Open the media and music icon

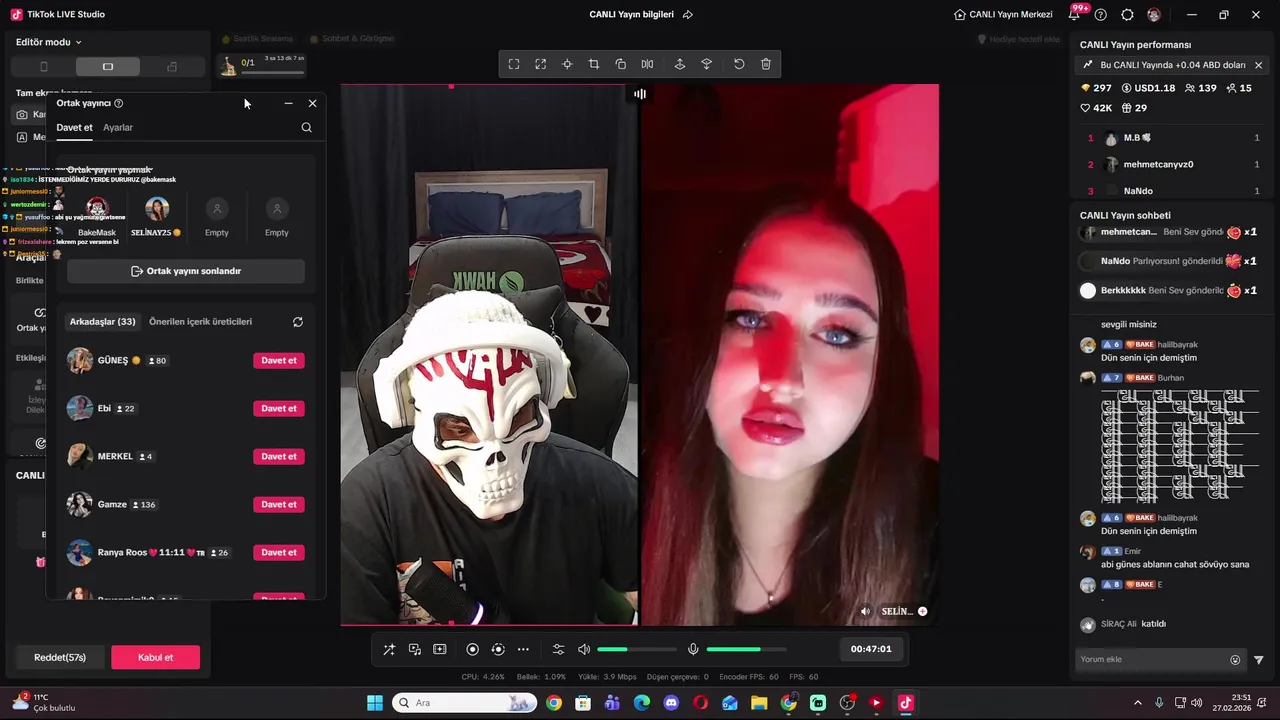tap(414, 649)
